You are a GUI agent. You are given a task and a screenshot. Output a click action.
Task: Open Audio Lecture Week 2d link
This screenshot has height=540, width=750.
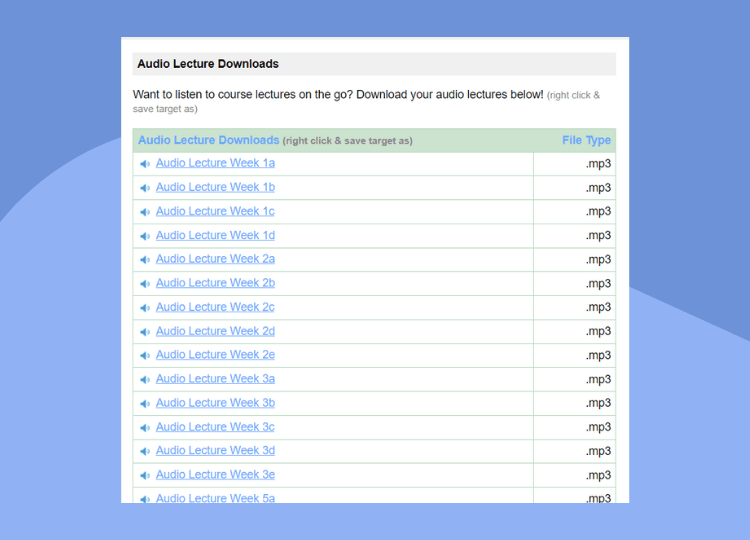tap(215, 331)
